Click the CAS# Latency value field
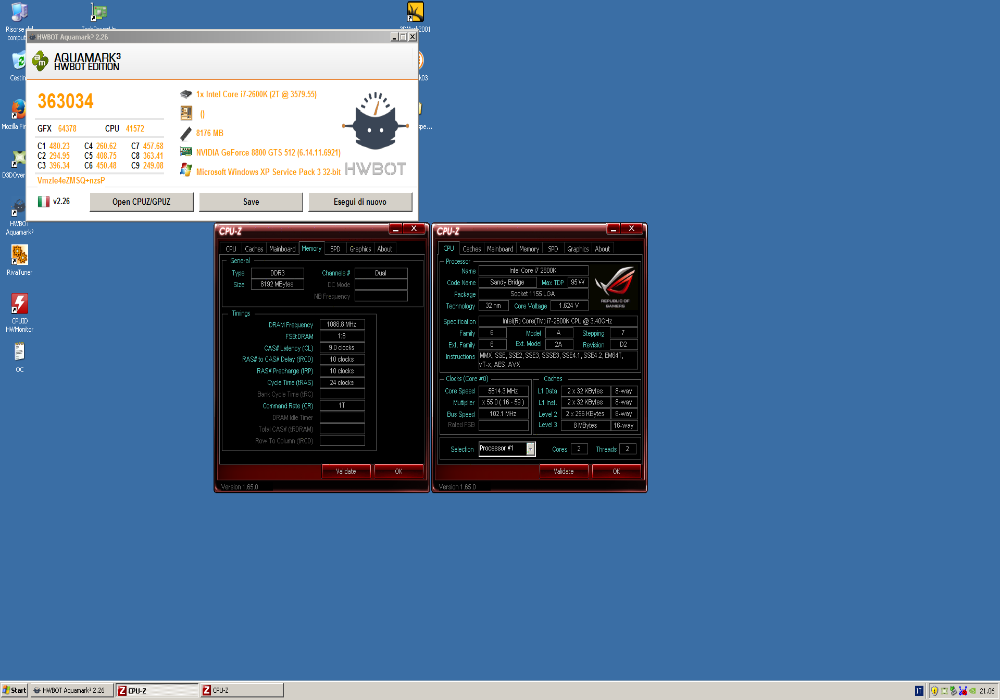 (342, 348)
